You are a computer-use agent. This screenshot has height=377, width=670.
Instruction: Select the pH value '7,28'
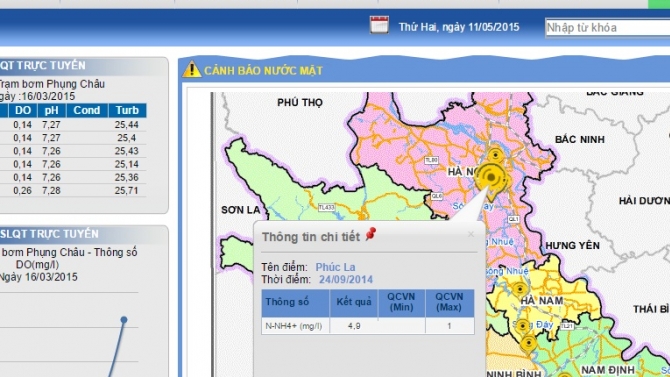[x=51, y=191]
